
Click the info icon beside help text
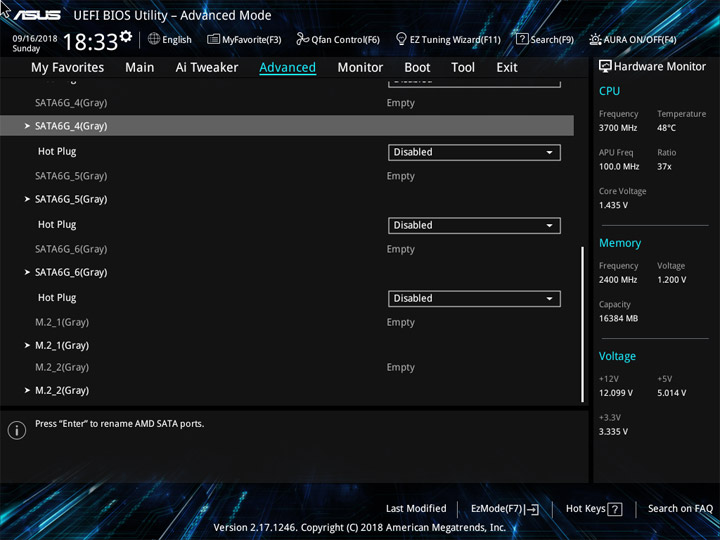pos(17,430)
